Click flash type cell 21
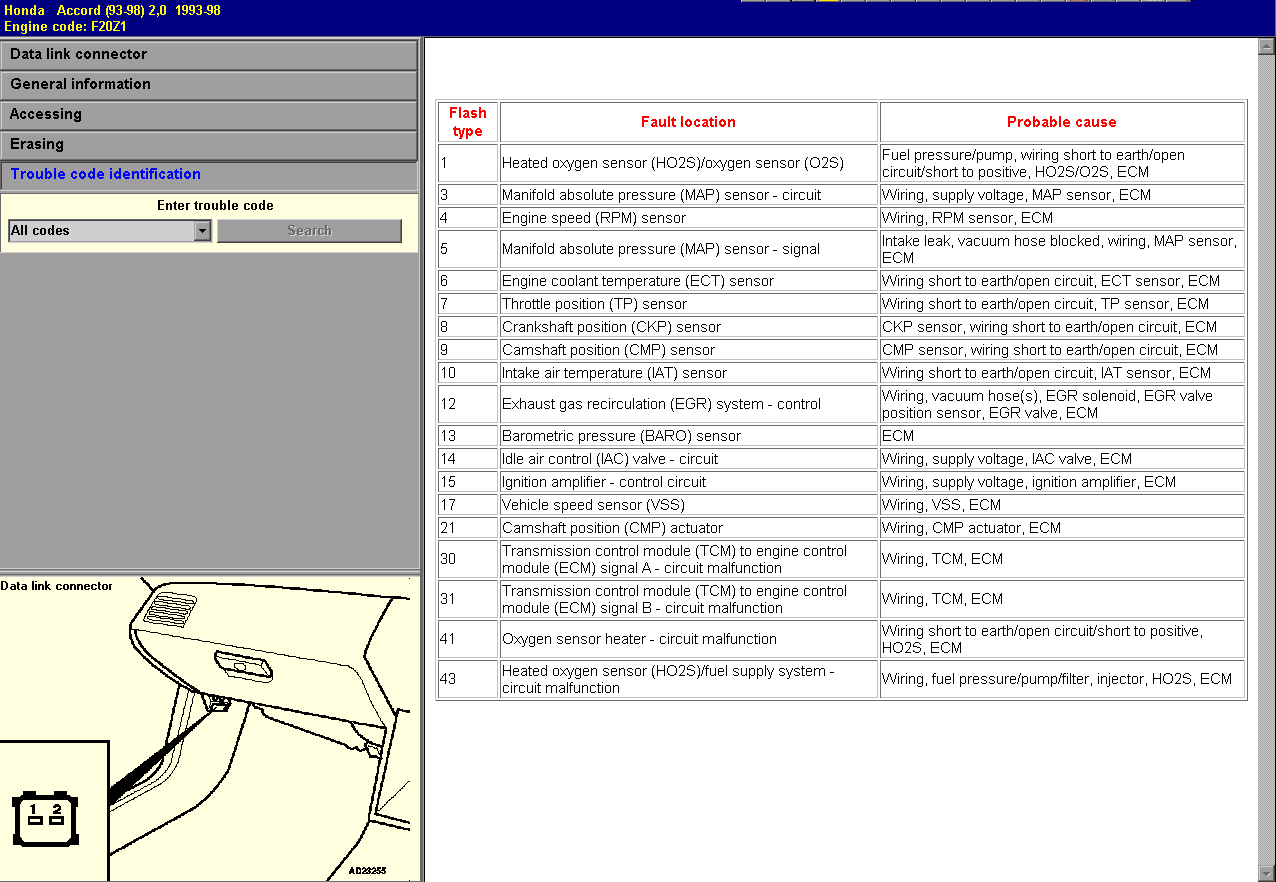Viewport: 1276px width, 882px height. [x=467, y=528]
